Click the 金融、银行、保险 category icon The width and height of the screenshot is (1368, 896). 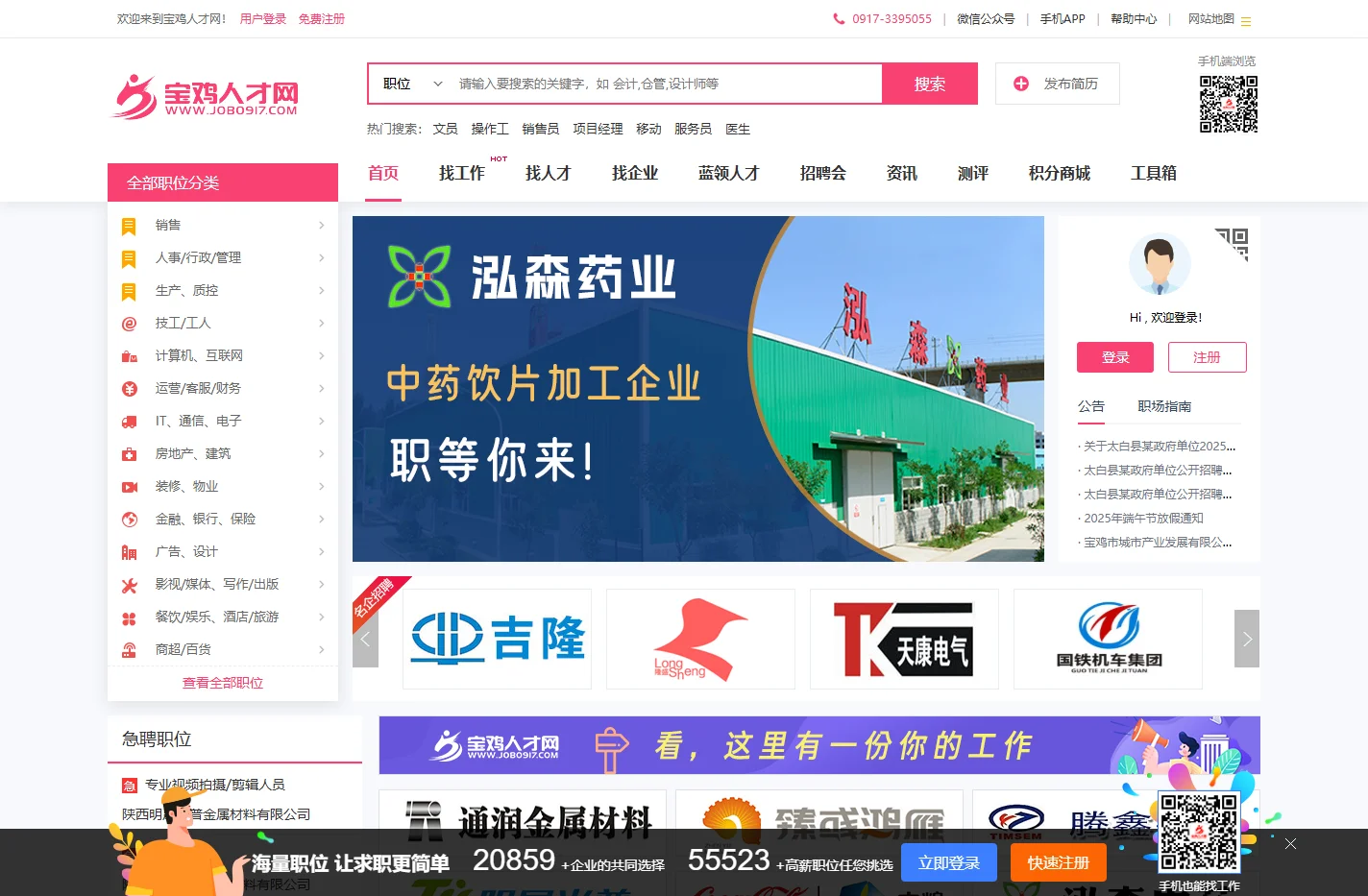(x=129, y=520)
